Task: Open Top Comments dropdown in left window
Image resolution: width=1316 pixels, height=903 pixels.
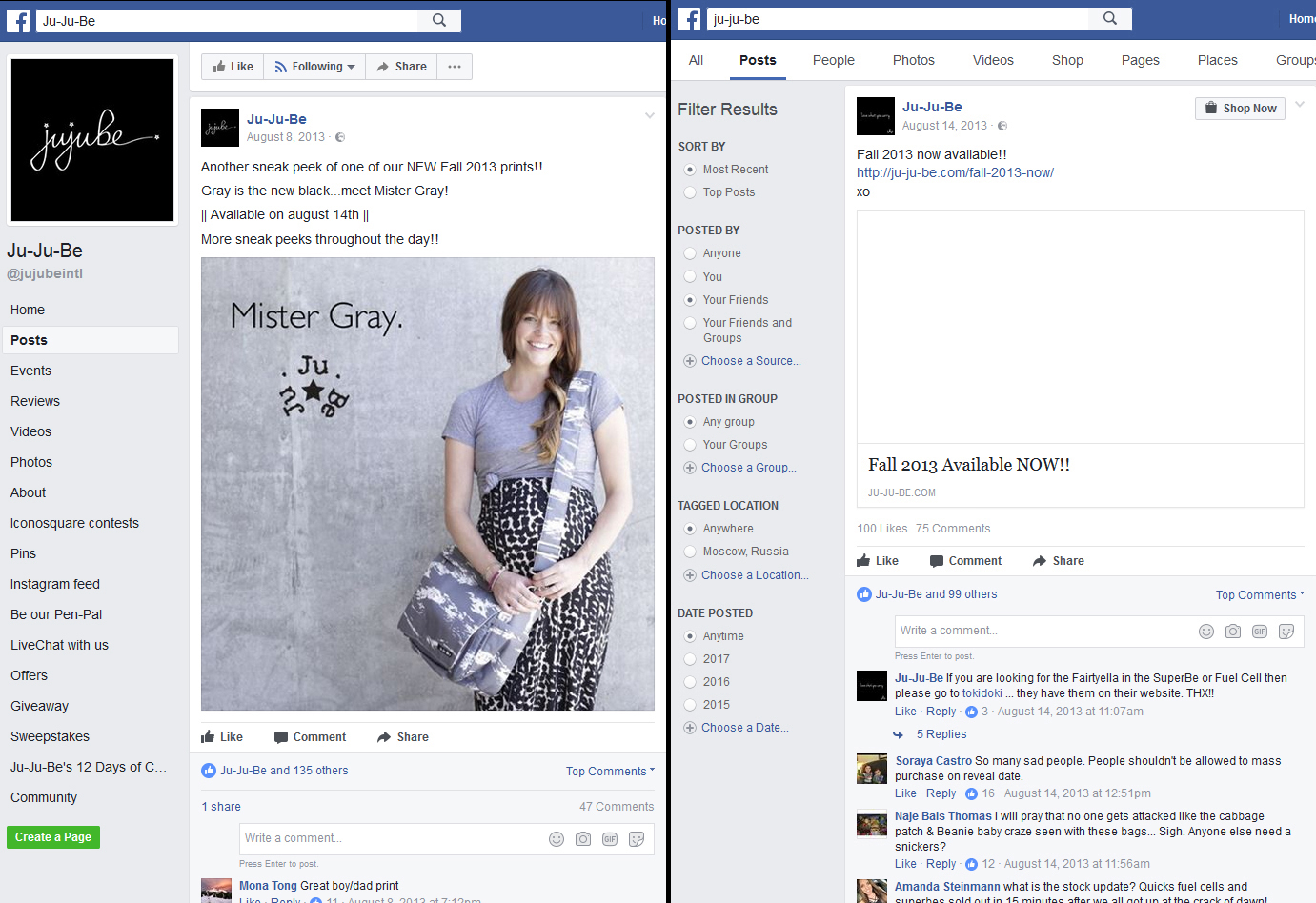Action: click(610, 772)
